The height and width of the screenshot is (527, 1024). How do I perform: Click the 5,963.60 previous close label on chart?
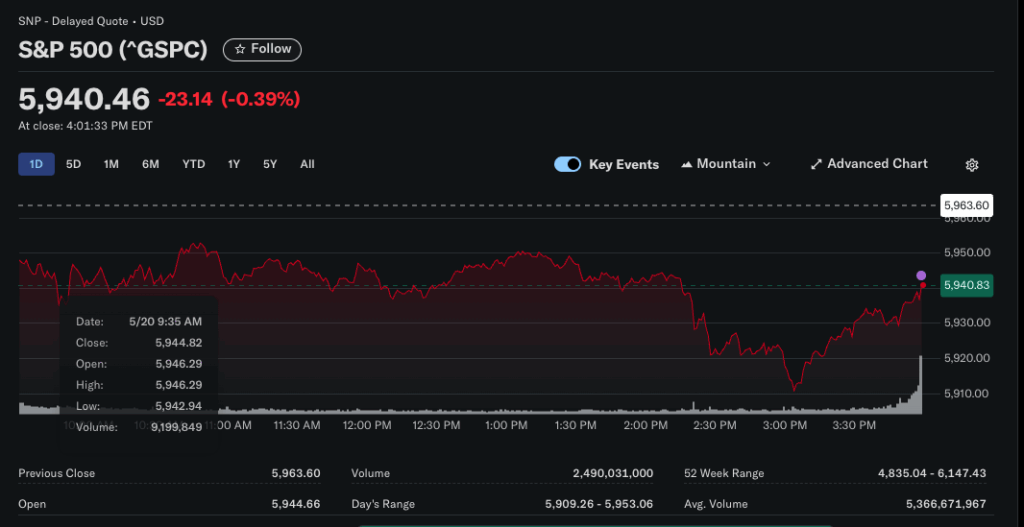966,206
